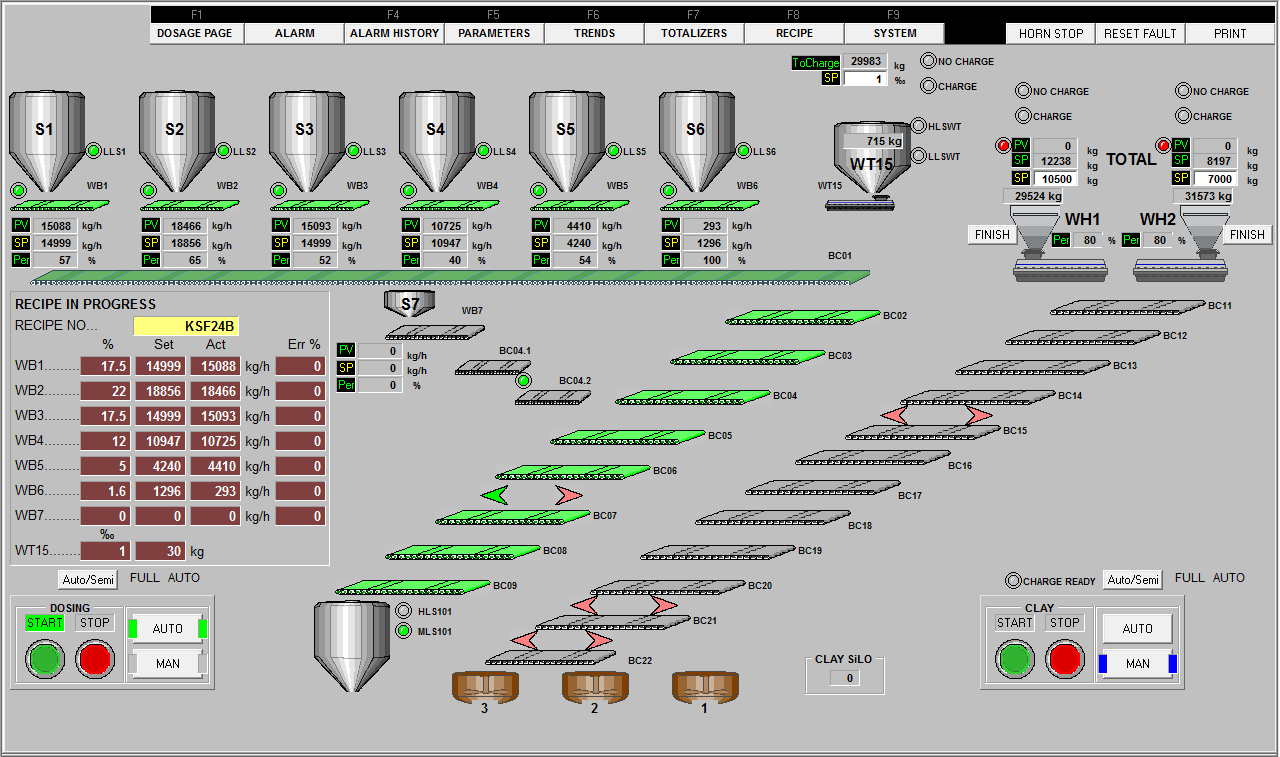Viewport: 1280px width, 757px height.
Task: Click the yellow recipe number KSF24B field
Action: [x=186, y=326]
